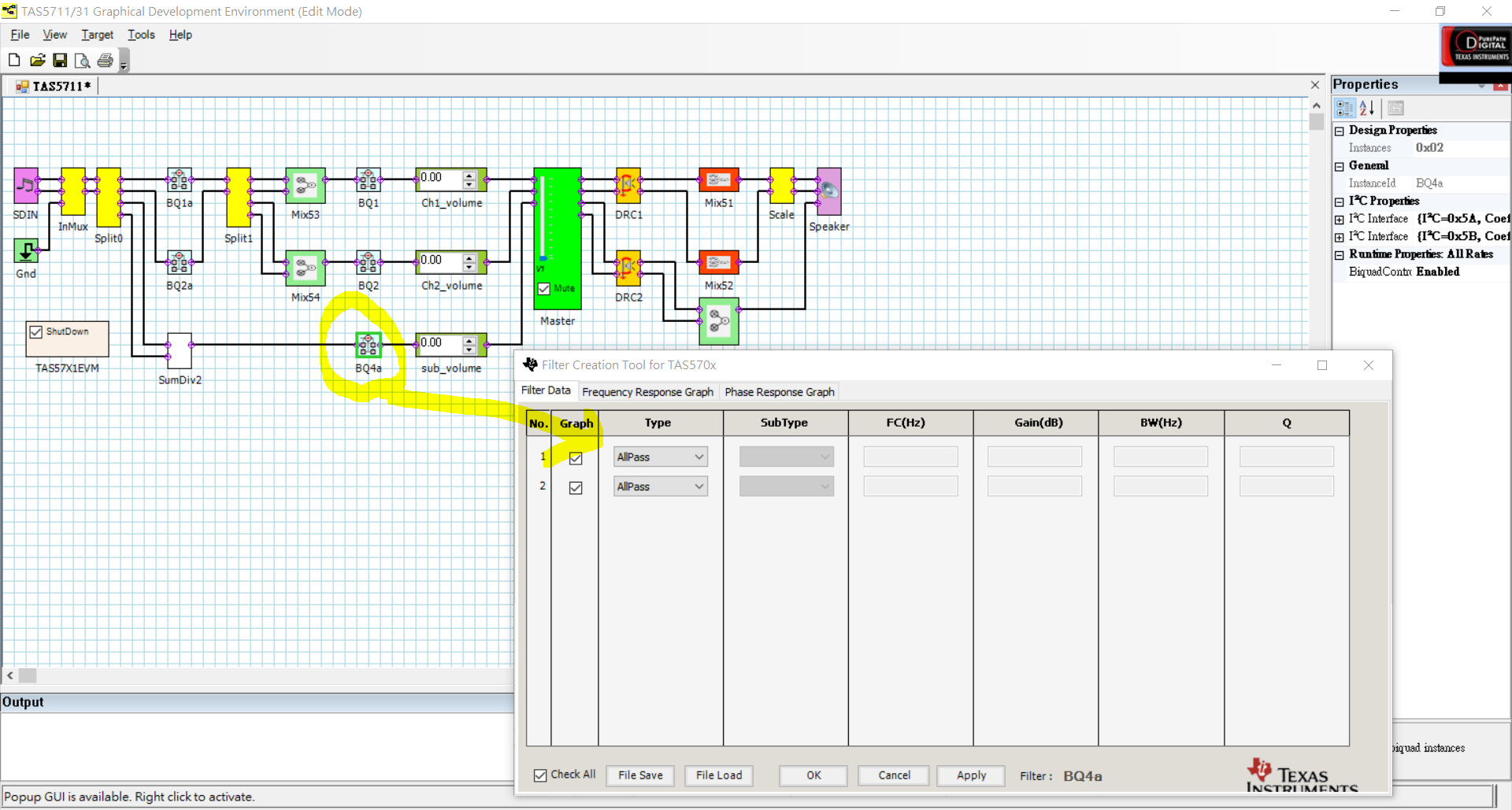Screen dimensions: 1512x810
Task: Save the design using the floppy disk icon
Action: (60, 60)
